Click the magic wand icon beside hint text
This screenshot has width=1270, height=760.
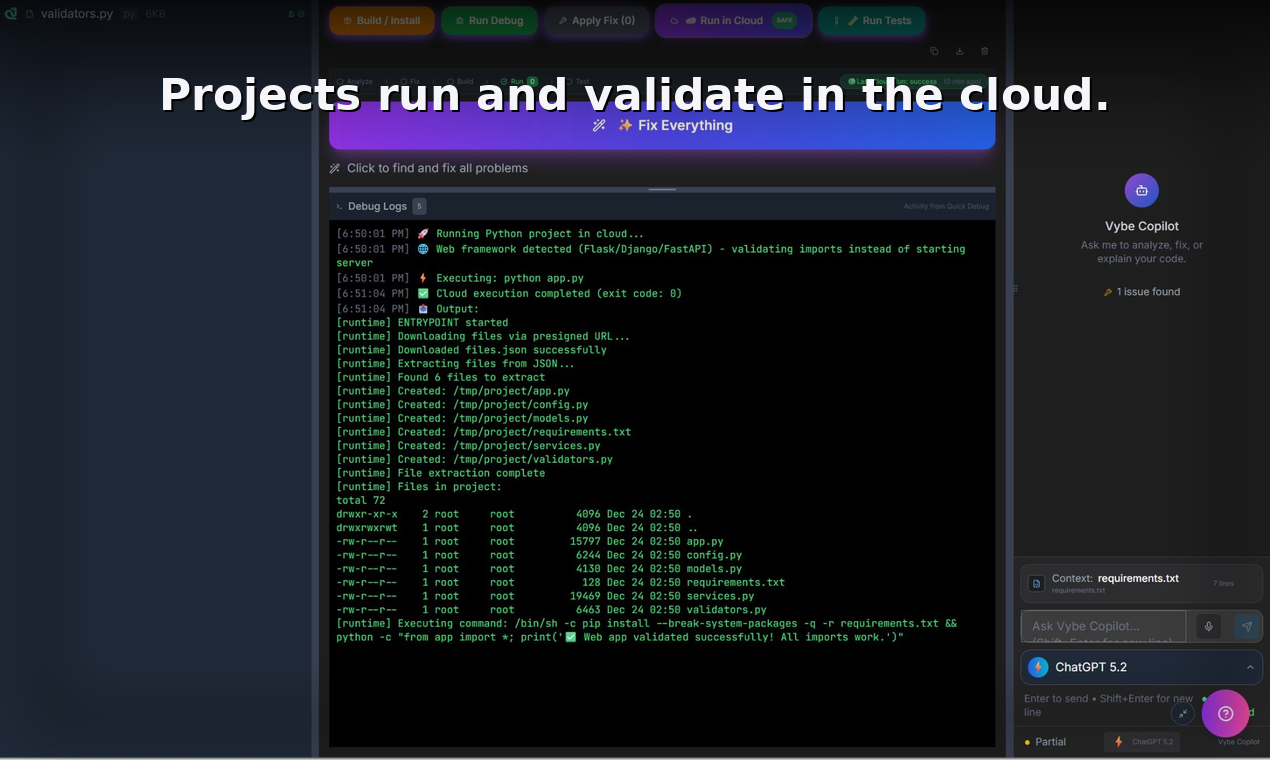pos(335,168)
